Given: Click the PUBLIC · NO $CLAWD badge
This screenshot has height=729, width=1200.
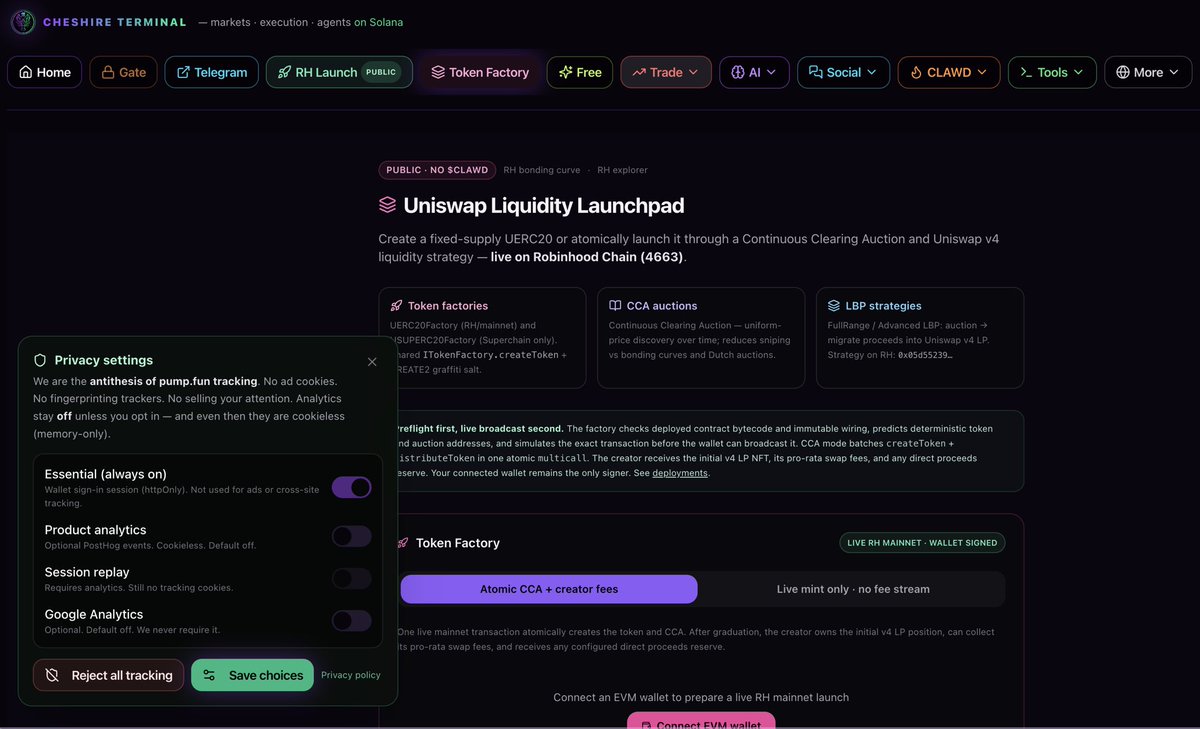Looking at the screenshot, I should click(437, 170).
